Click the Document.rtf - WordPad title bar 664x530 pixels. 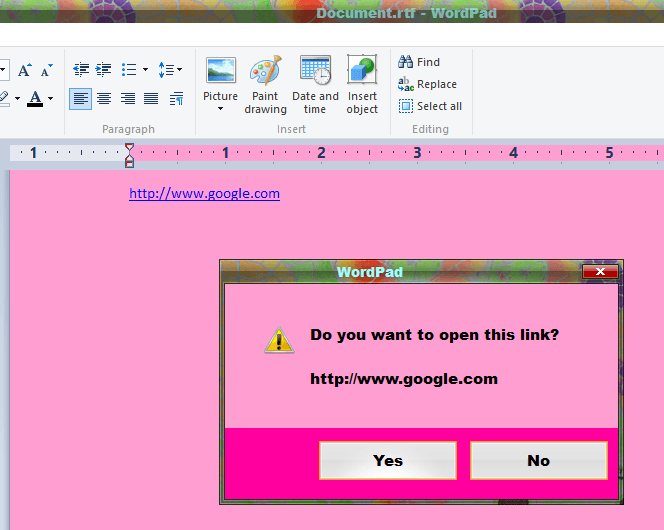click(x=407, y=13)
